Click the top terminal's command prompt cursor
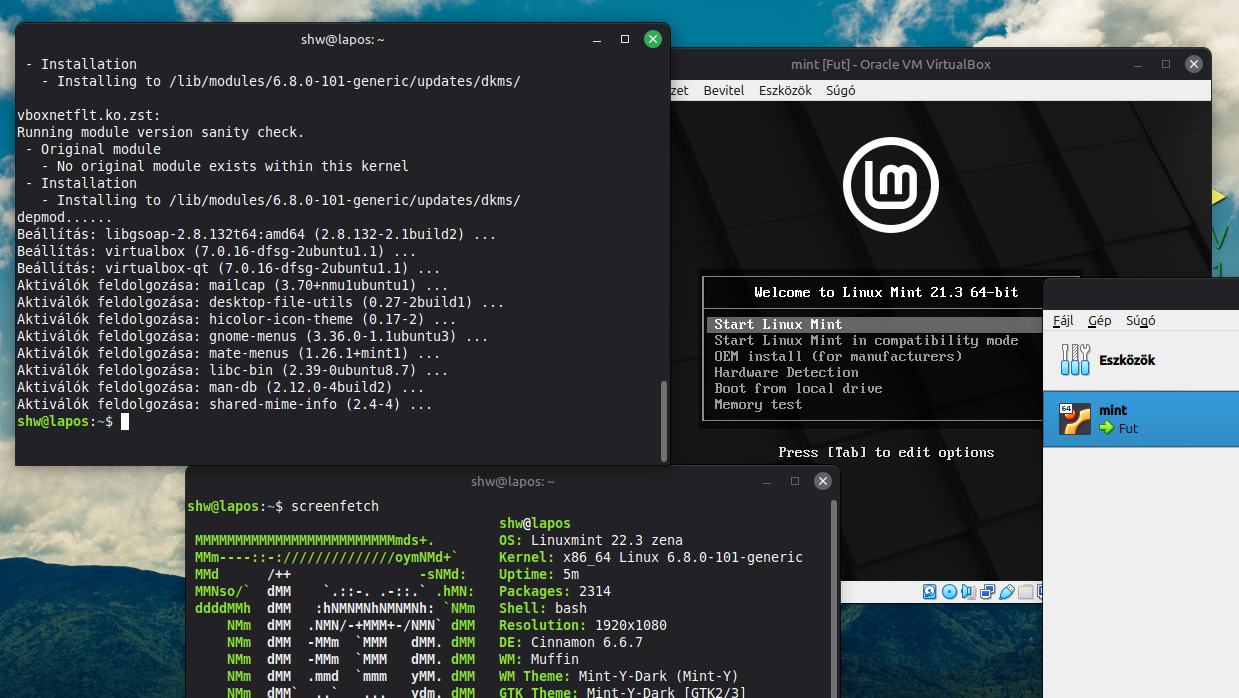 point(125,422)
